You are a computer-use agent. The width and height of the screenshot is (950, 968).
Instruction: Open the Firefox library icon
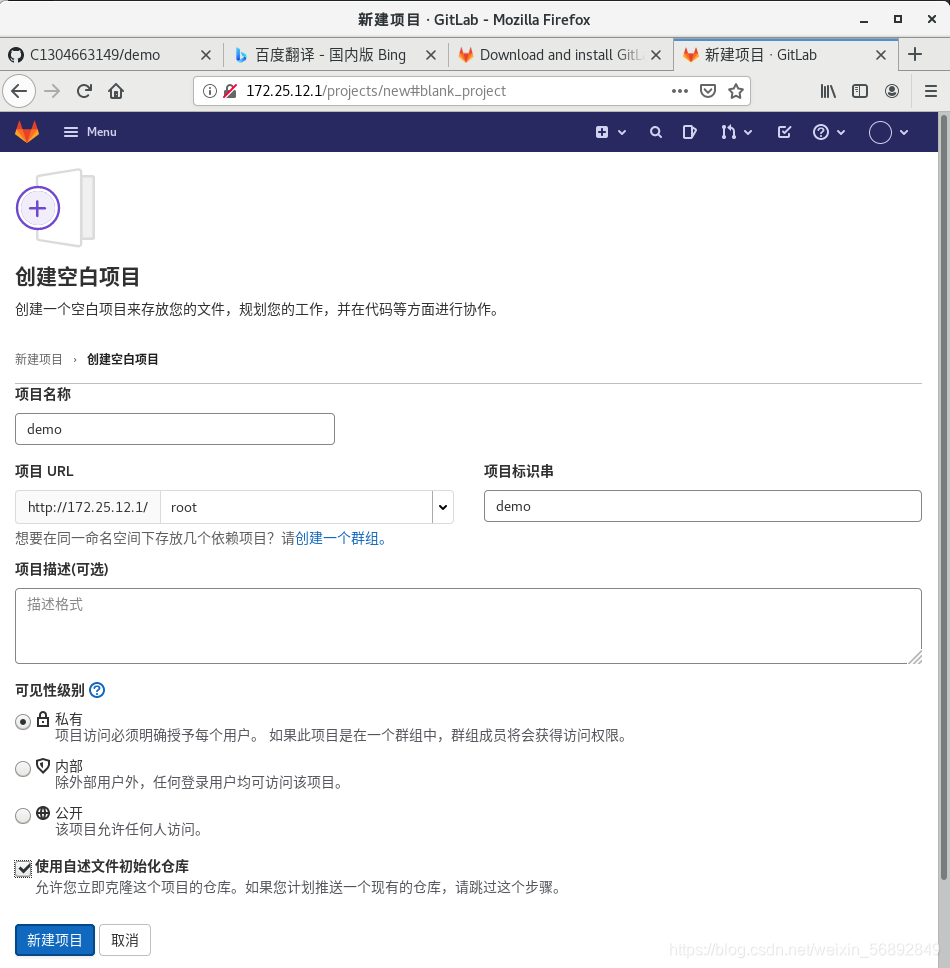pos(828,91)
